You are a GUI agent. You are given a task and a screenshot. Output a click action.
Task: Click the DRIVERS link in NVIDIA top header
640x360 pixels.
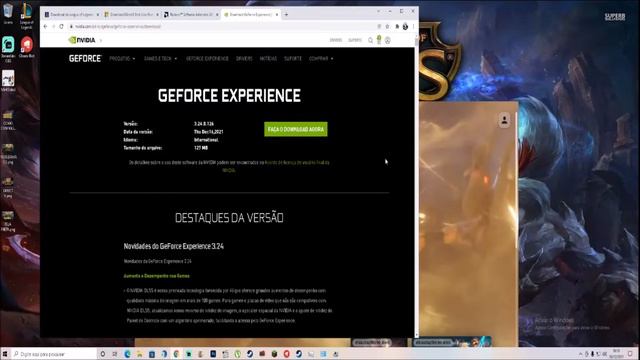pos(336,40)
